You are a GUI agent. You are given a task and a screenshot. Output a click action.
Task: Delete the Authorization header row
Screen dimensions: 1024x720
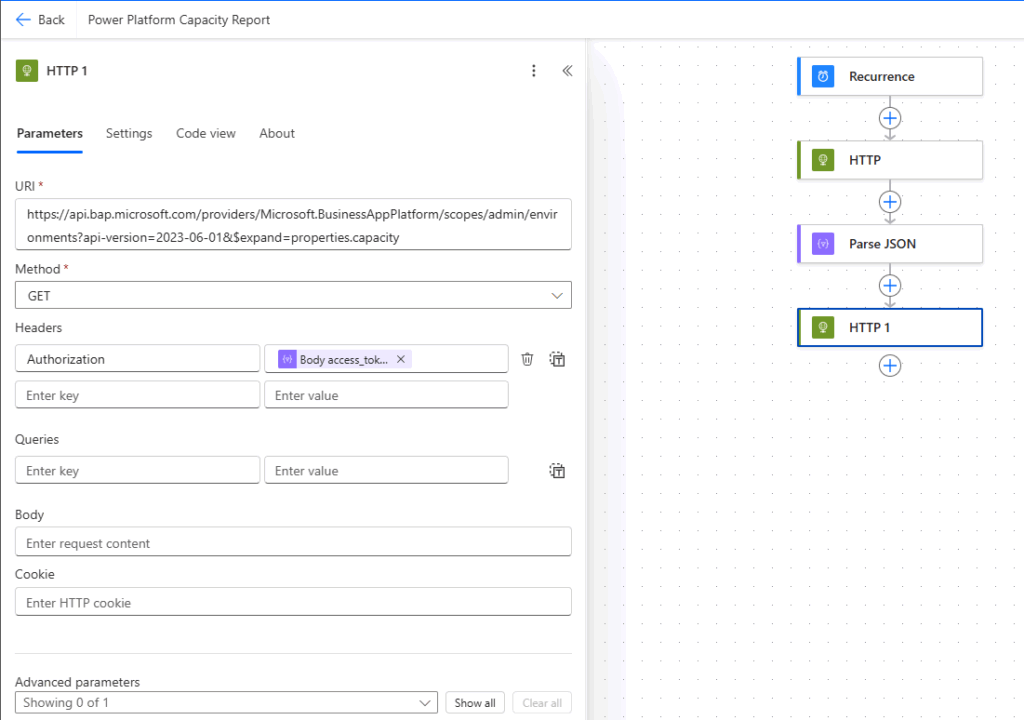(x=527, y=359)
